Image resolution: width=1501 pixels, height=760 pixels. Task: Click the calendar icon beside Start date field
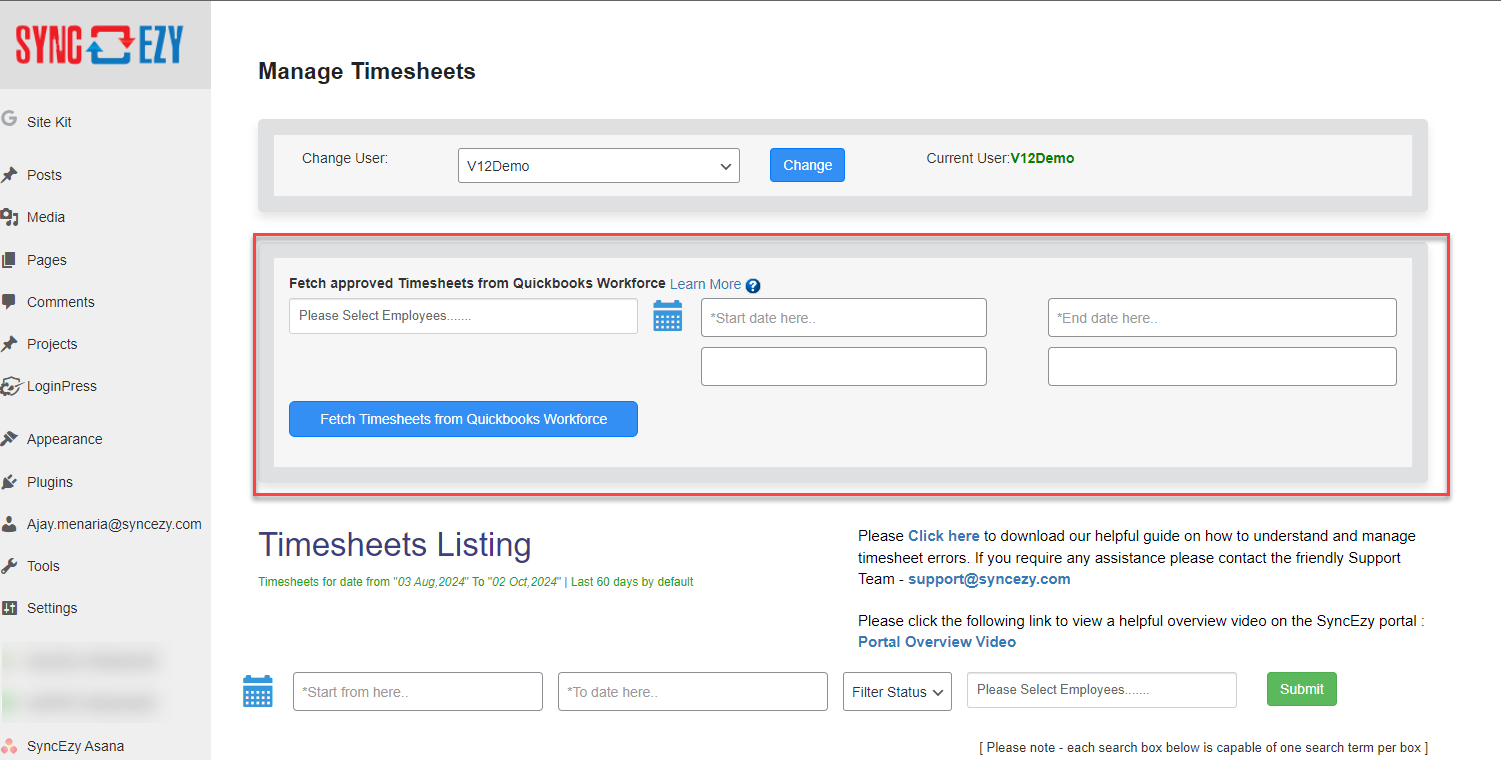click(x=667, y=316)
